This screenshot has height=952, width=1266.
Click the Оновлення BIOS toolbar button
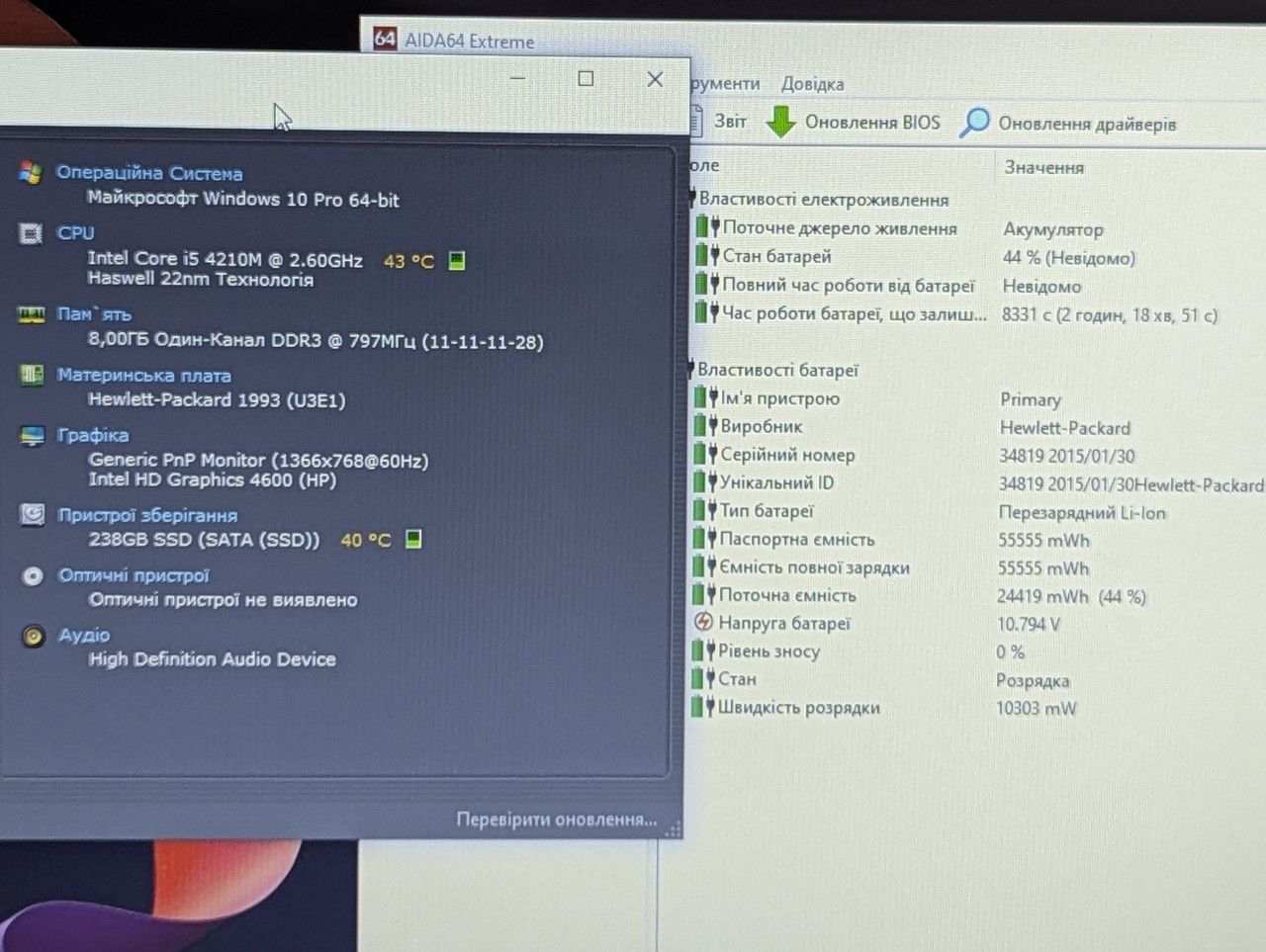click(x=855, y=122)
